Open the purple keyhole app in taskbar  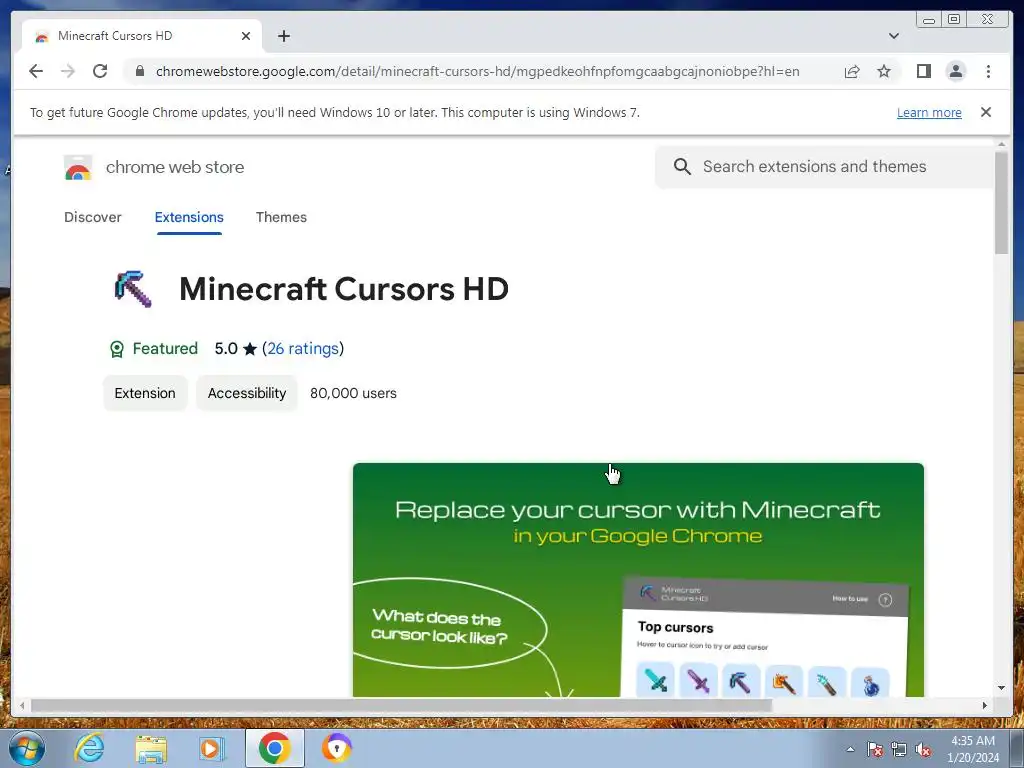[337, 748]
